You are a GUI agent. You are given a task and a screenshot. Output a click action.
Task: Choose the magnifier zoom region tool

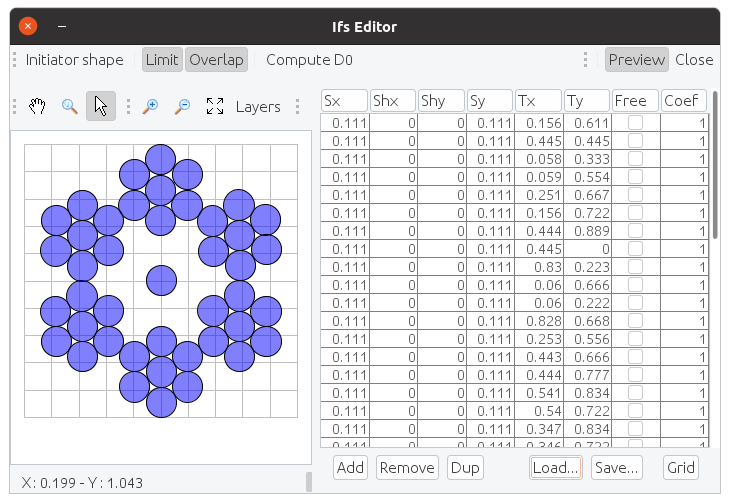click(69, 106)
